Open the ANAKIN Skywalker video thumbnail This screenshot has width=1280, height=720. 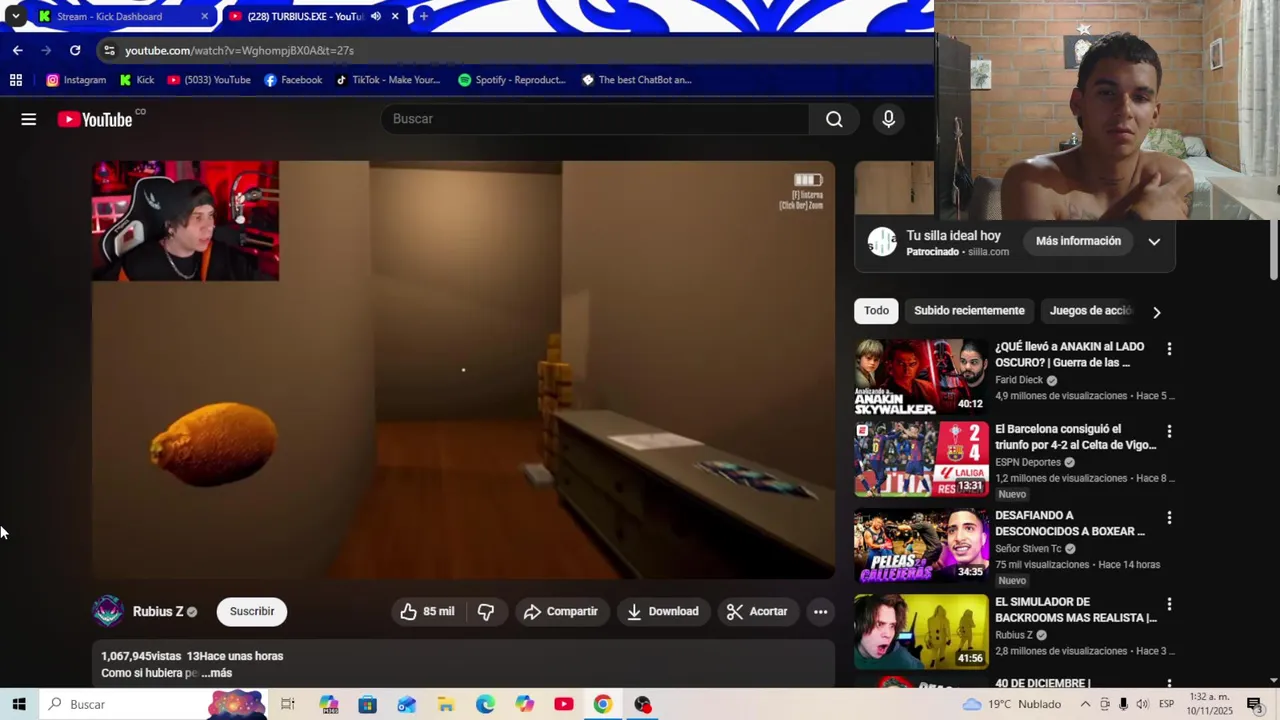(921, 376)
